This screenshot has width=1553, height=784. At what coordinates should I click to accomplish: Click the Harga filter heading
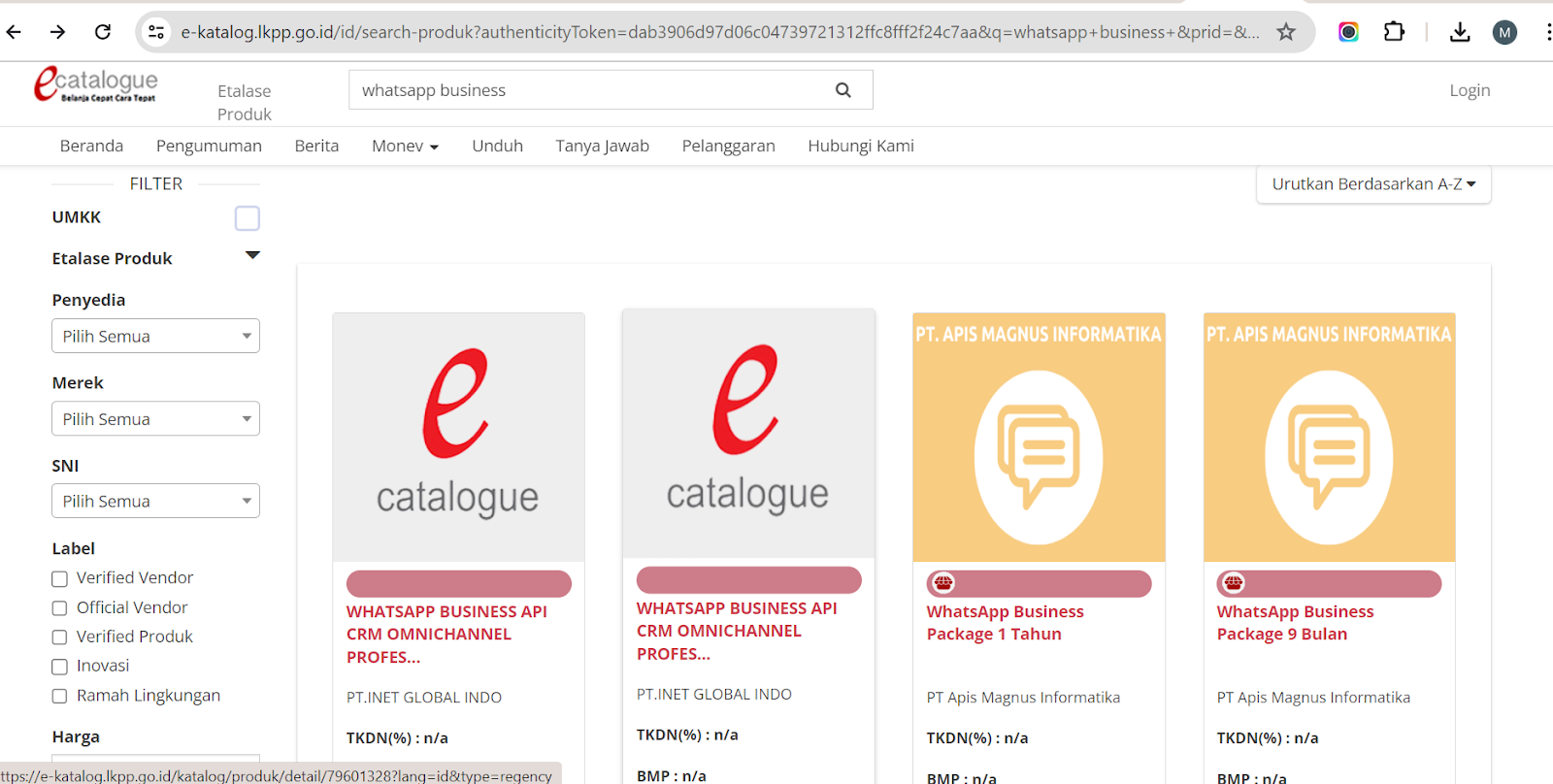coord(76,737)
